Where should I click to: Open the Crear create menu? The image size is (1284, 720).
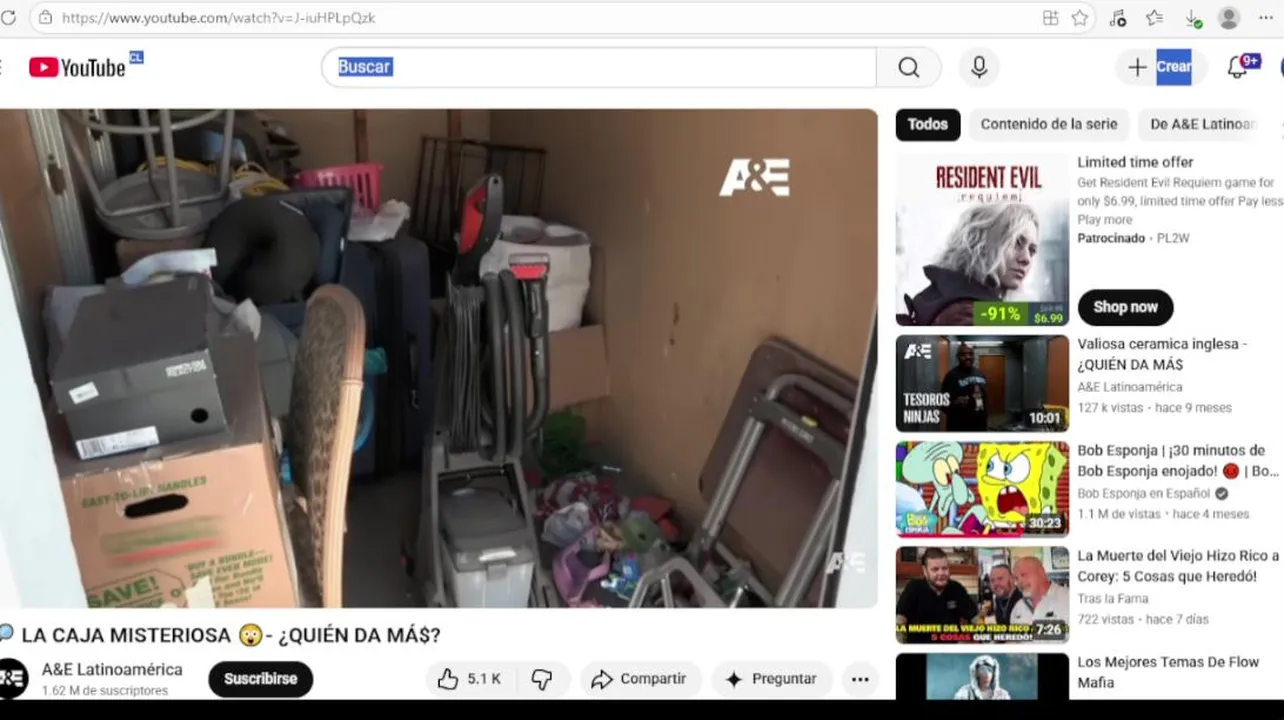click(1160, 67)
